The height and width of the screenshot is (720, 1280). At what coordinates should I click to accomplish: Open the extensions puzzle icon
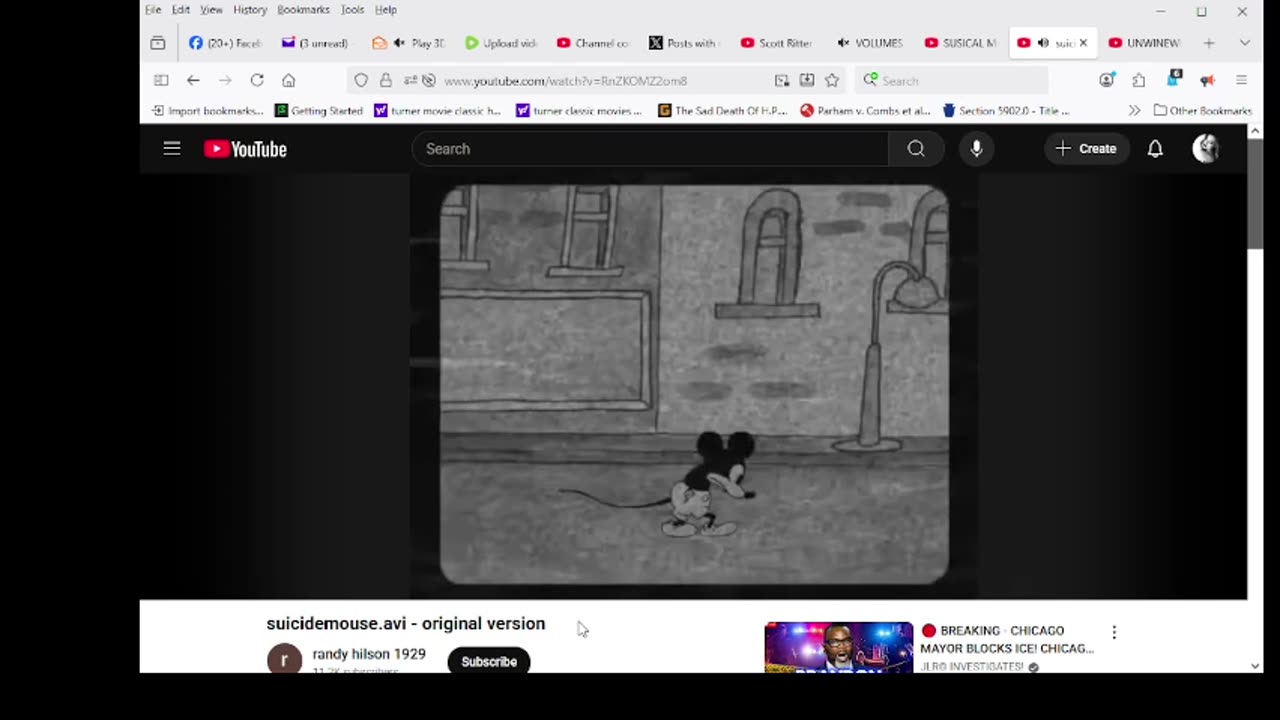coord(1139,80)
